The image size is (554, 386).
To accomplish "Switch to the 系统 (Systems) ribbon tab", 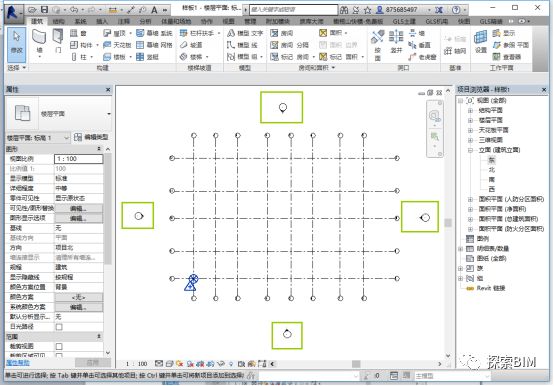I will (81, 22).
